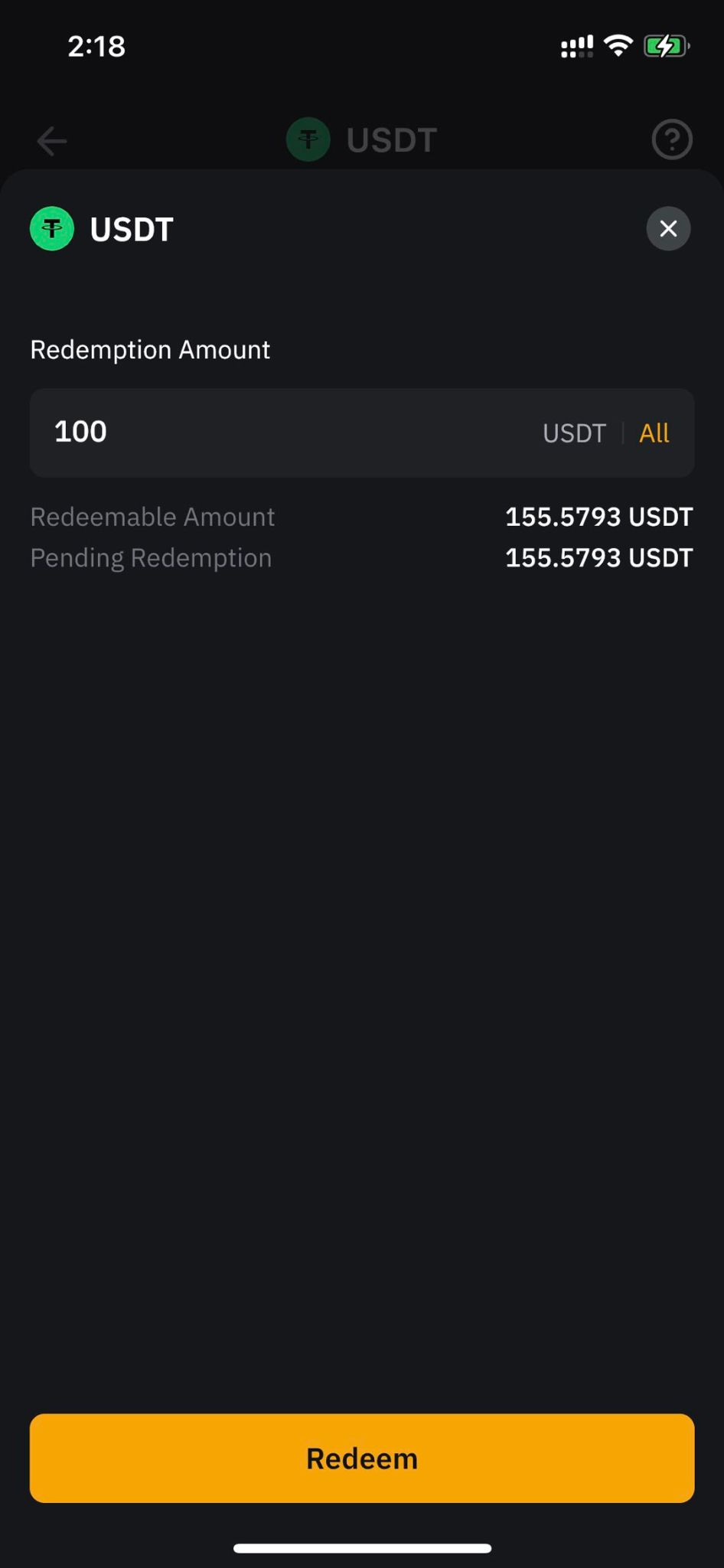Click the Redemption Amount heading
Screen dimensions: 724x1568
coord(150,350)
